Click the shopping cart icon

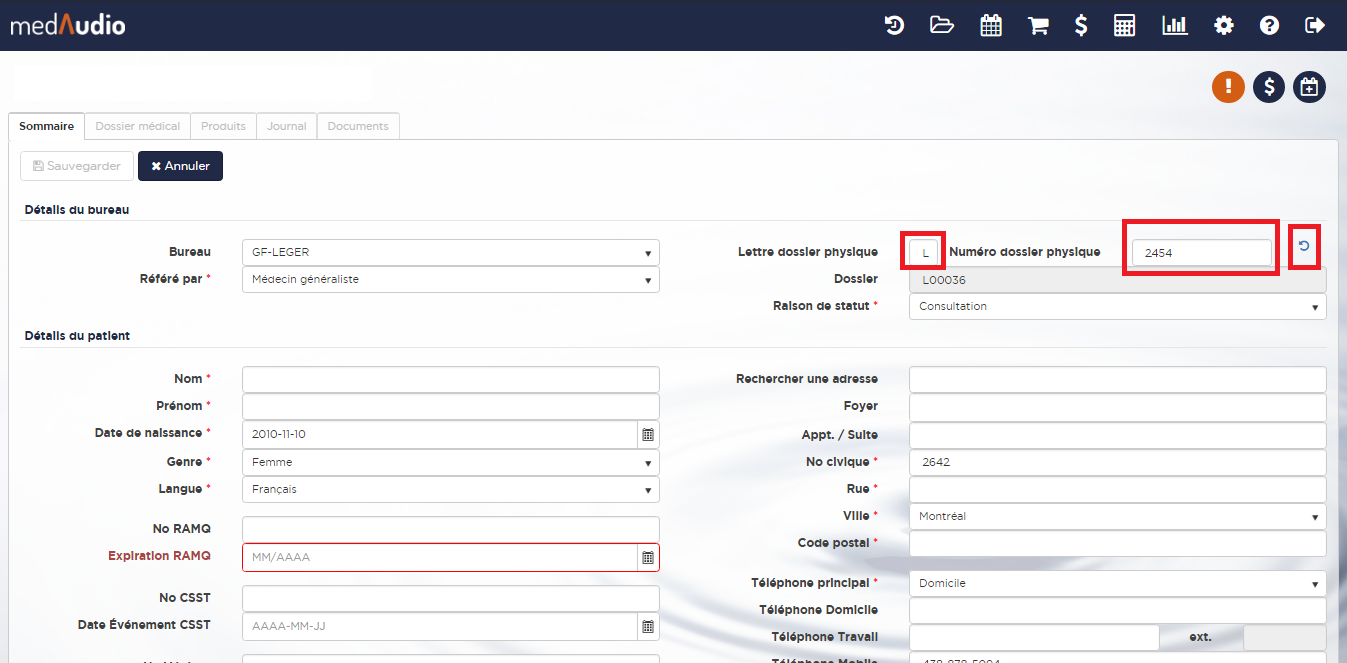click(x=1038, y=26)
